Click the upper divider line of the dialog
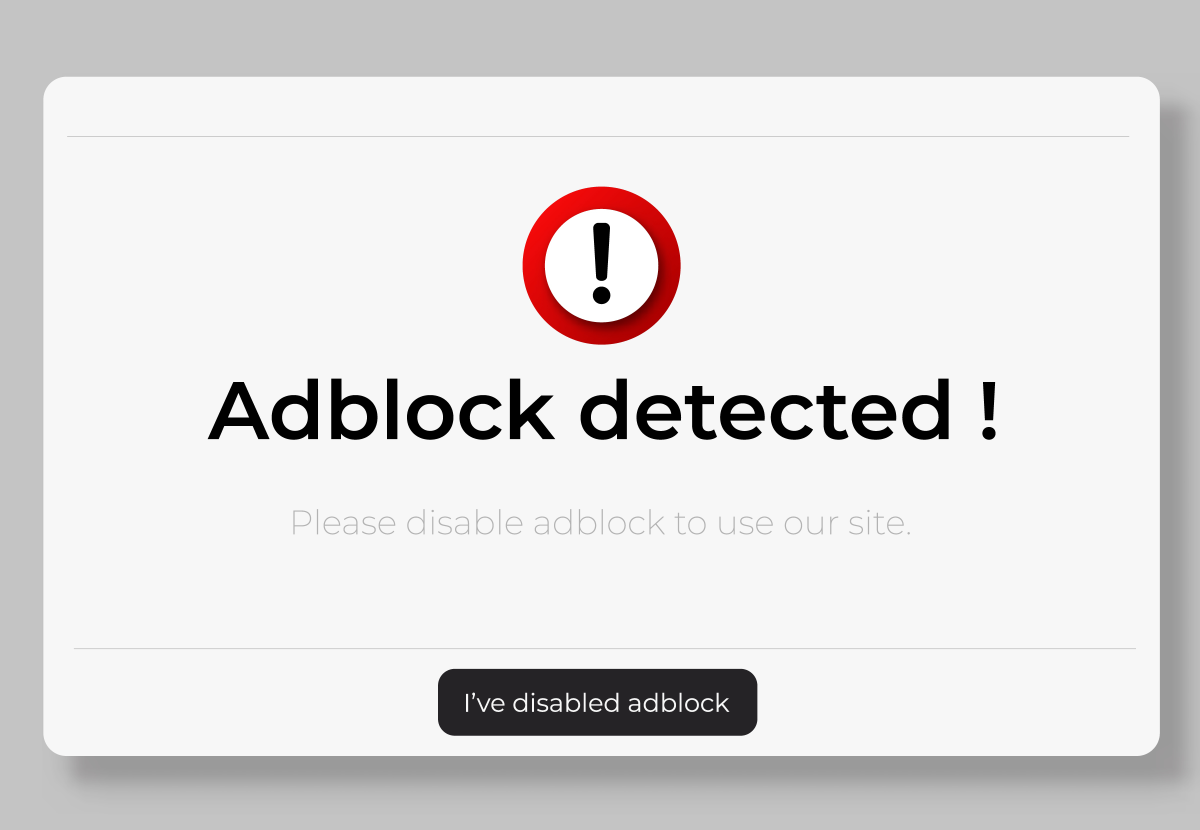This screenshot has width=1200, height=830. pos(600,137)
